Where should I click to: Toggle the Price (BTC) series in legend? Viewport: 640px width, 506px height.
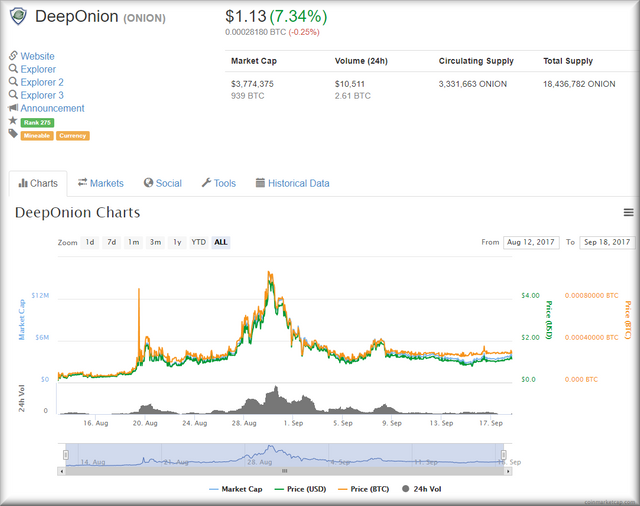coord(364,489)
